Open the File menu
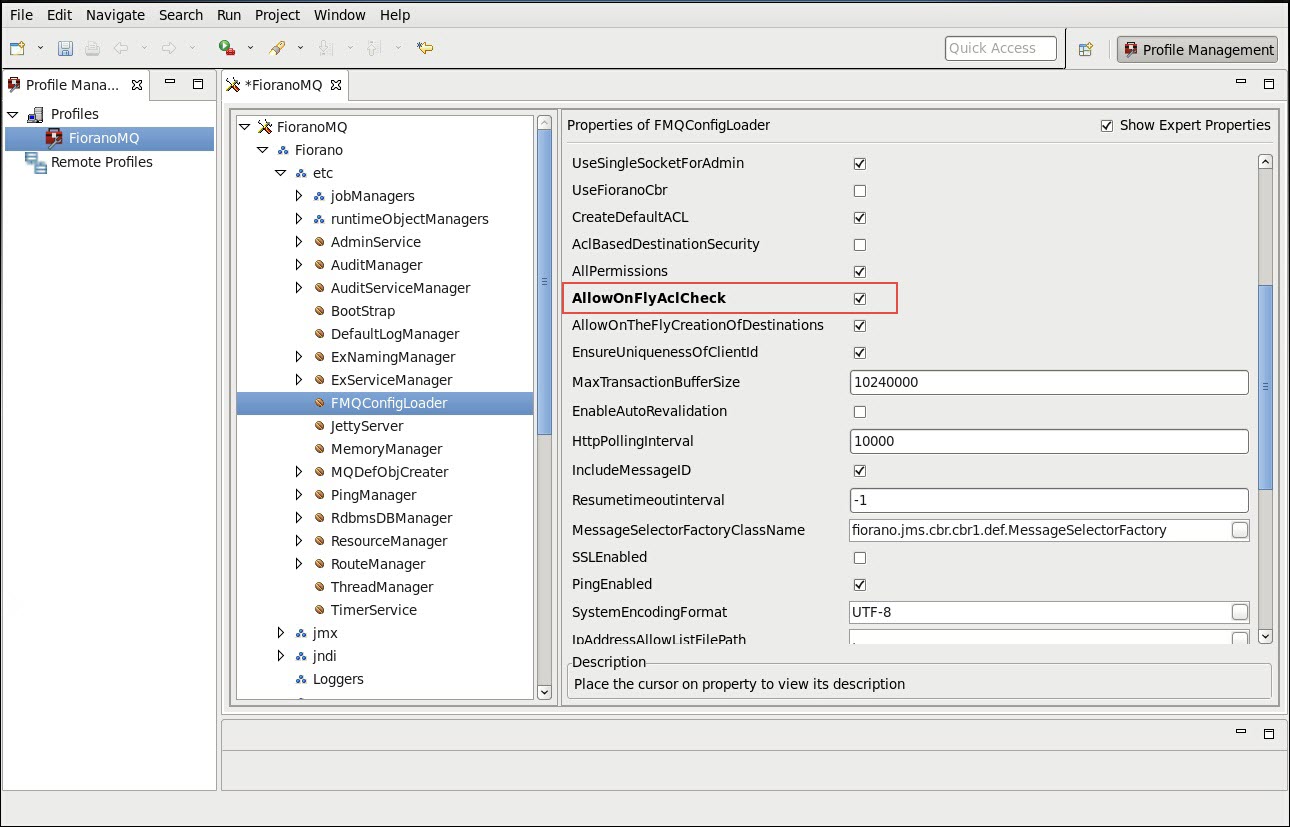Image resolution: width=1290 pixels, height=827 pixels. (x=21, y=15)
